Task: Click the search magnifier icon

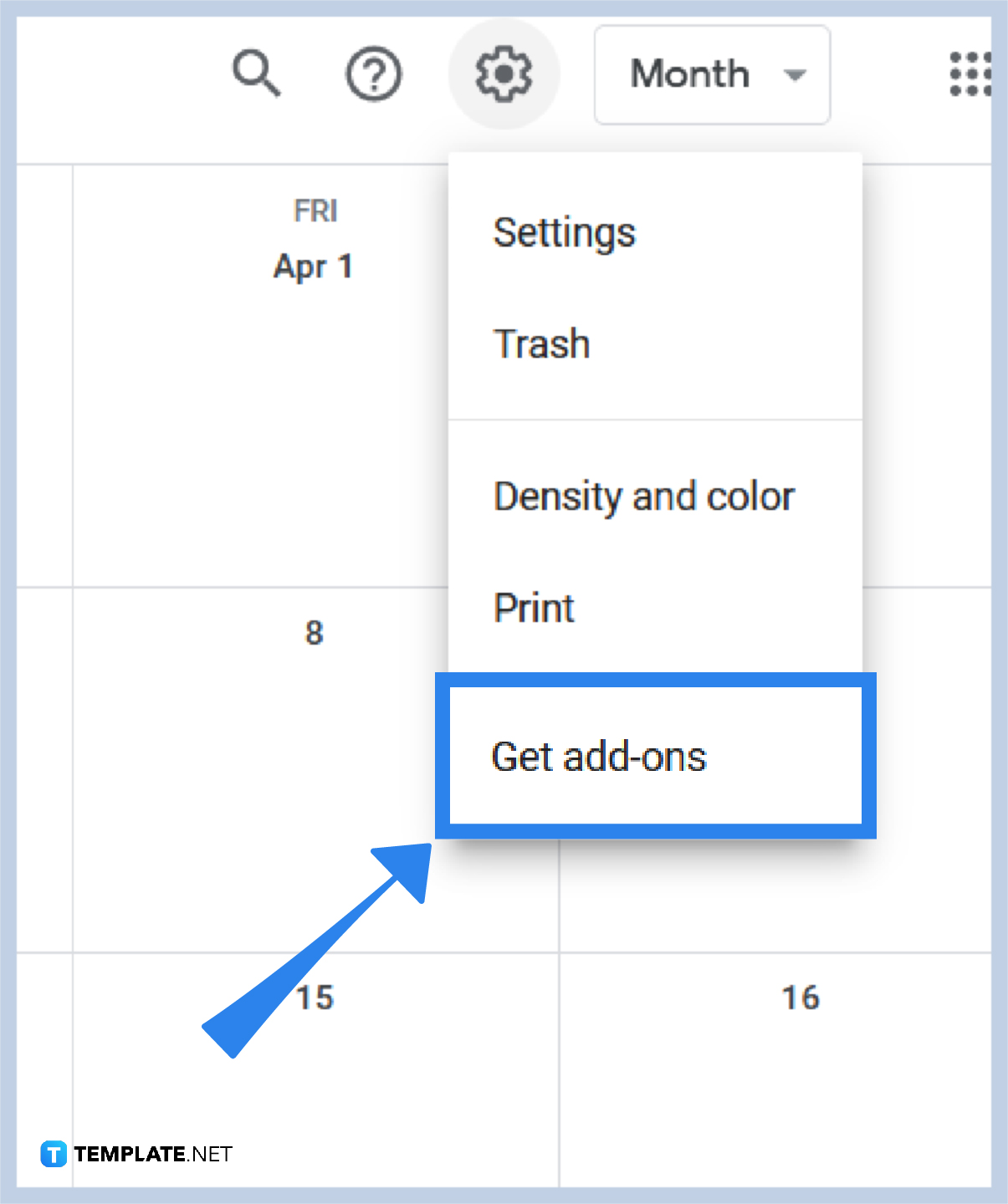Action: point(256,74)
